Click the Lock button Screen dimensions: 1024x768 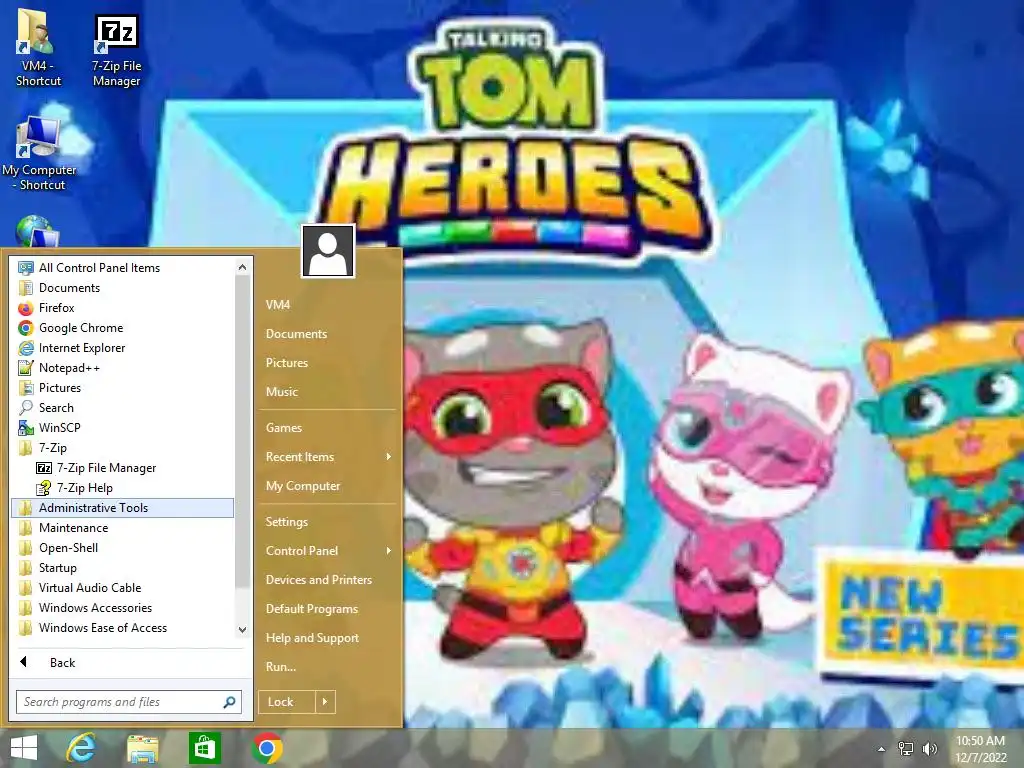click(x=287, y=702)
